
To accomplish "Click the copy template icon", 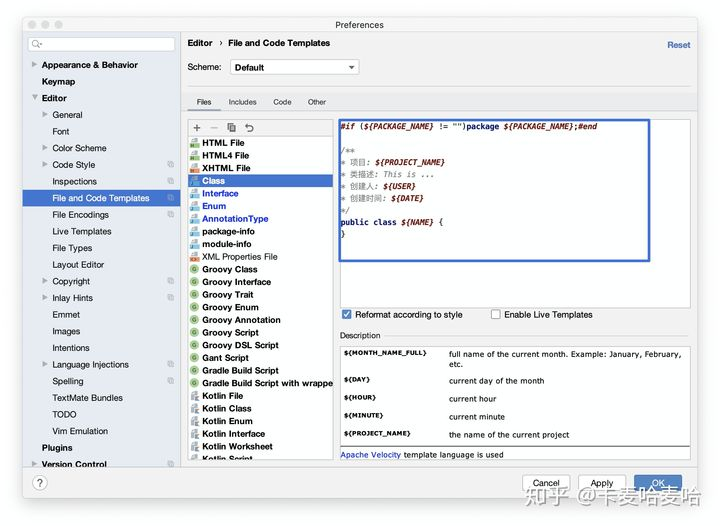I will (x=231, y=128).
